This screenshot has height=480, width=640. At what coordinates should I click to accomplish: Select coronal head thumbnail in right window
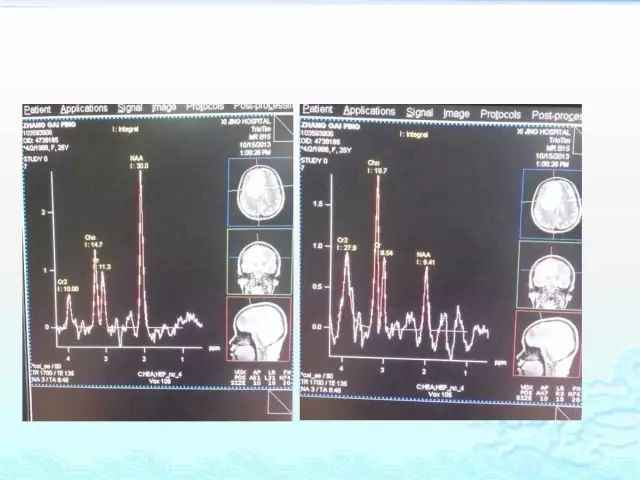click(549, 275)
